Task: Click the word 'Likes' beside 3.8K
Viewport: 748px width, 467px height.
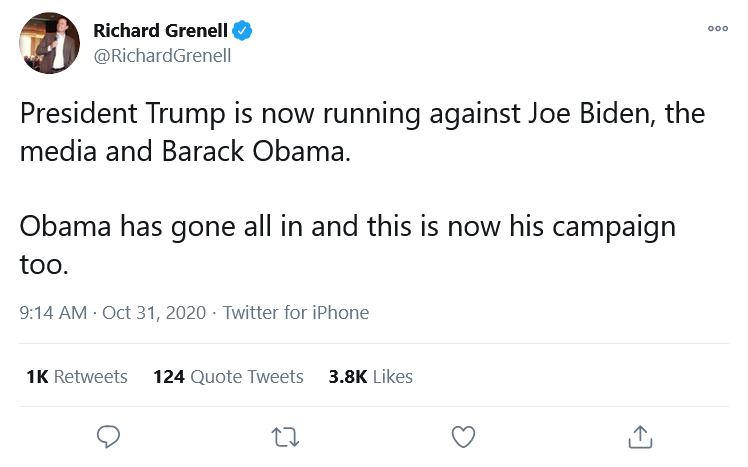Action: tap(393, 377)
